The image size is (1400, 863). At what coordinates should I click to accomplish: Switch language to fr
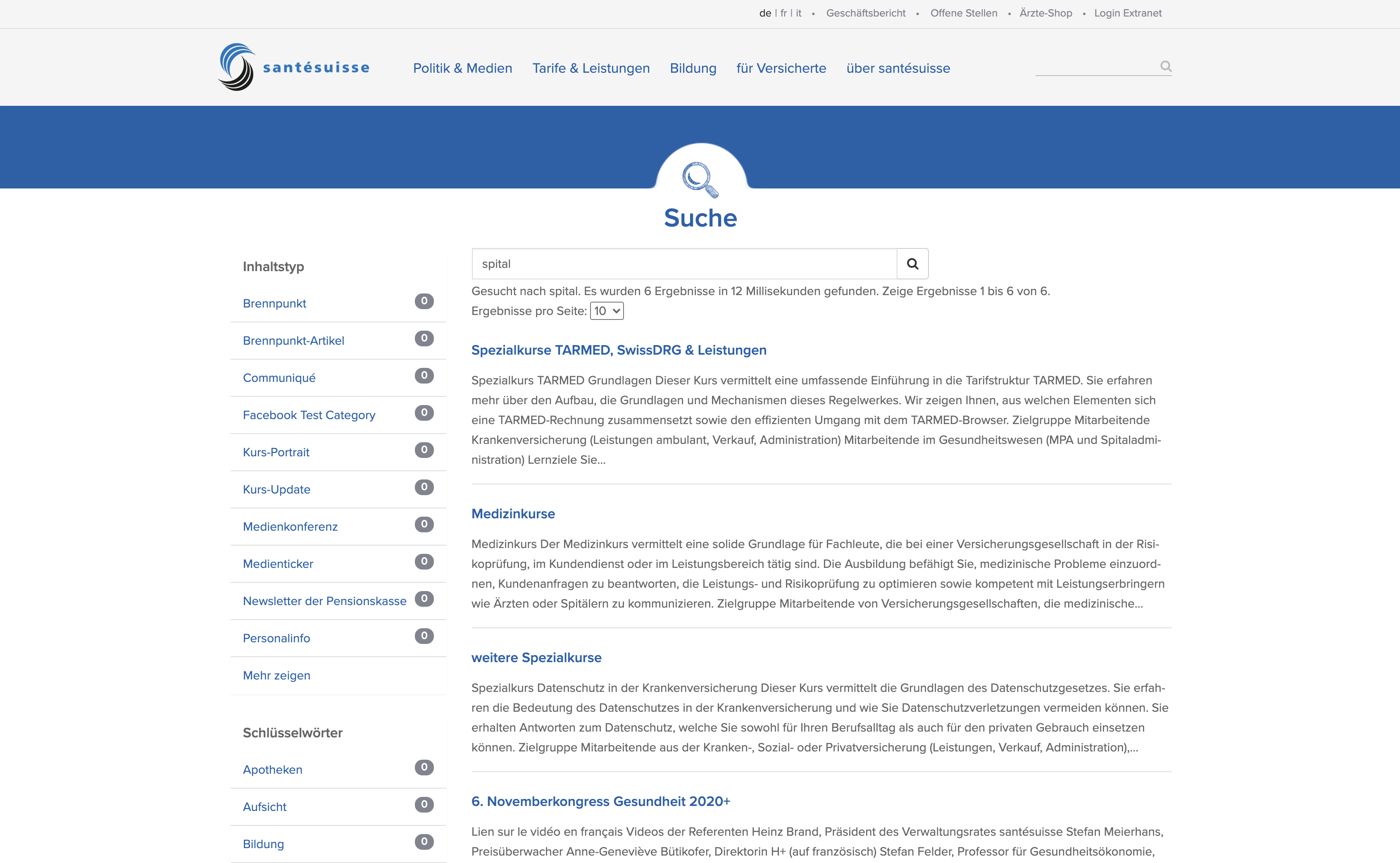[x=783, y=13]
